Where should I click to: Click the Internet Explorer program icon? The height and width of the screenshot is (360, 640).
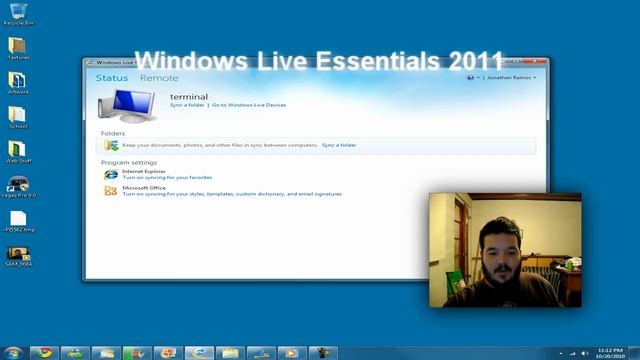point(111,174)
